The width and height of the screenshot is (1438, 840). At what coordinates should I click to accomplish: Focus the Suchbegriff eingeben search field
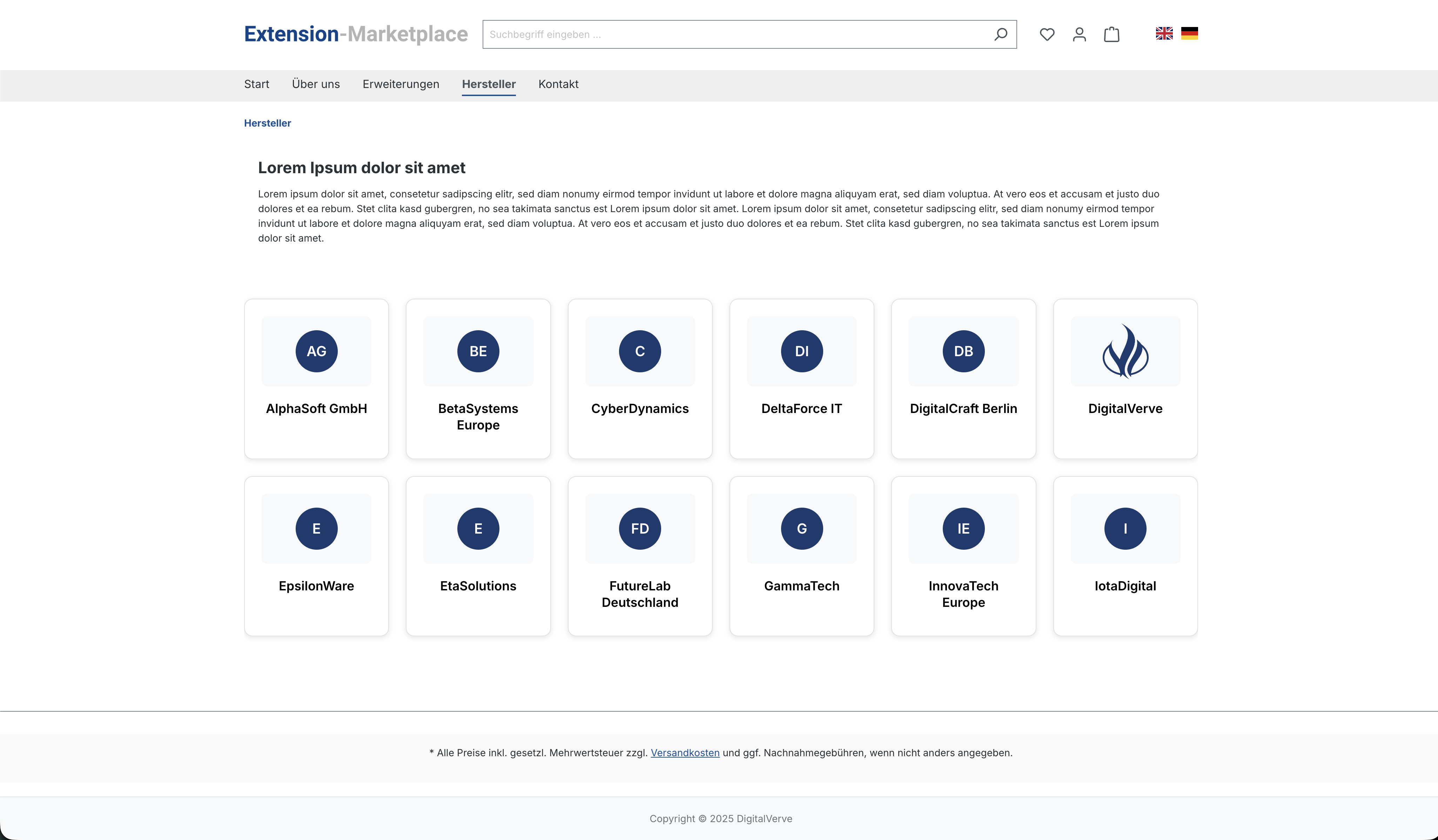736,34
